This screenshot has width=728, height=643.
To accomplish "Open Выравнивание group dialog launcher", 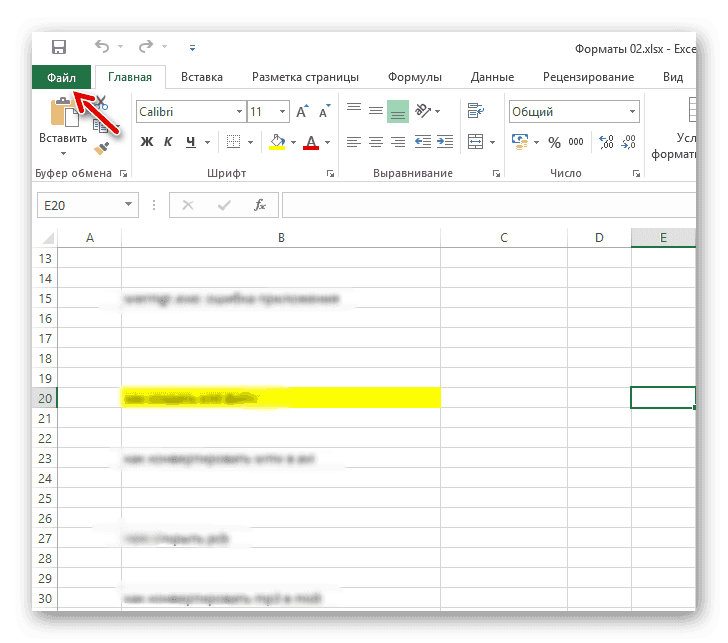I will coord(496,174).
